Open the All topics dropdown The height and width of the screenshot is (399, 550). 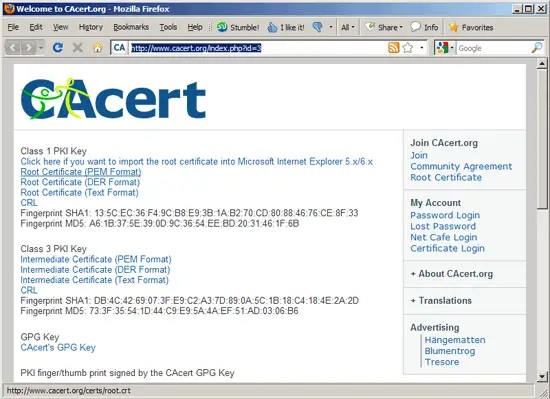[x=348, y=27]
